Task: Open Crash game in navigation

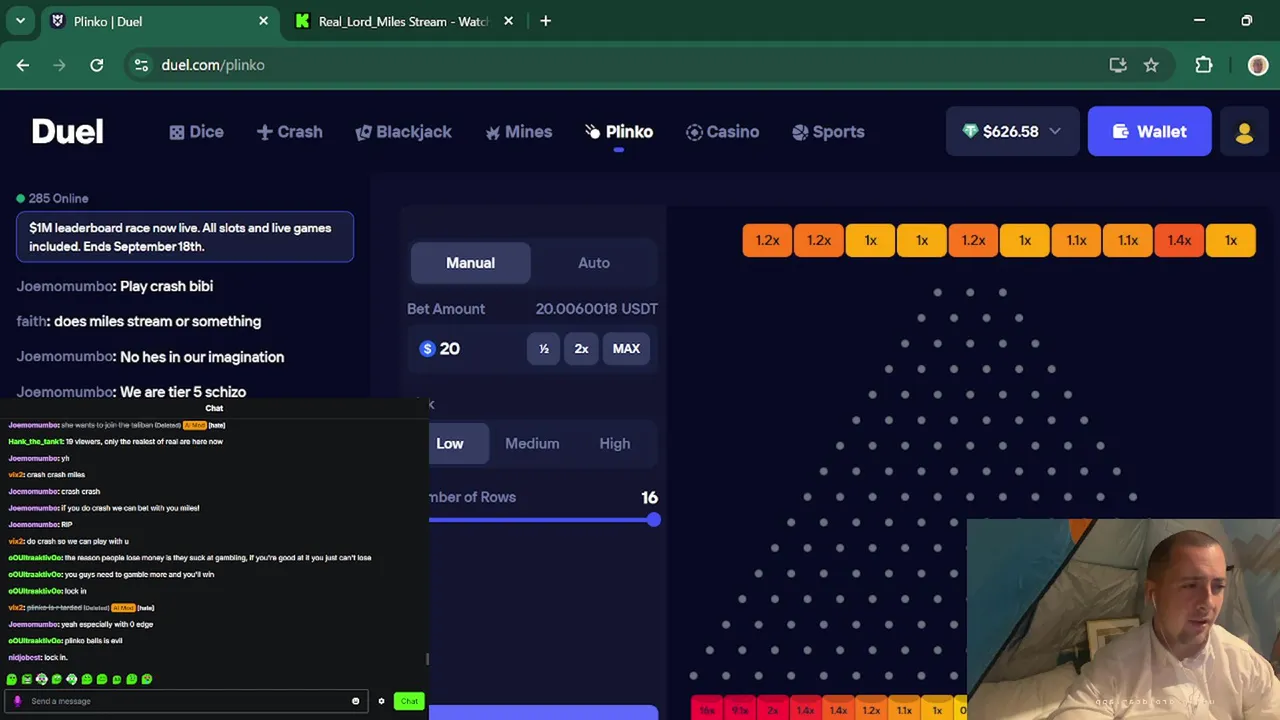Action: coord(289,132)
